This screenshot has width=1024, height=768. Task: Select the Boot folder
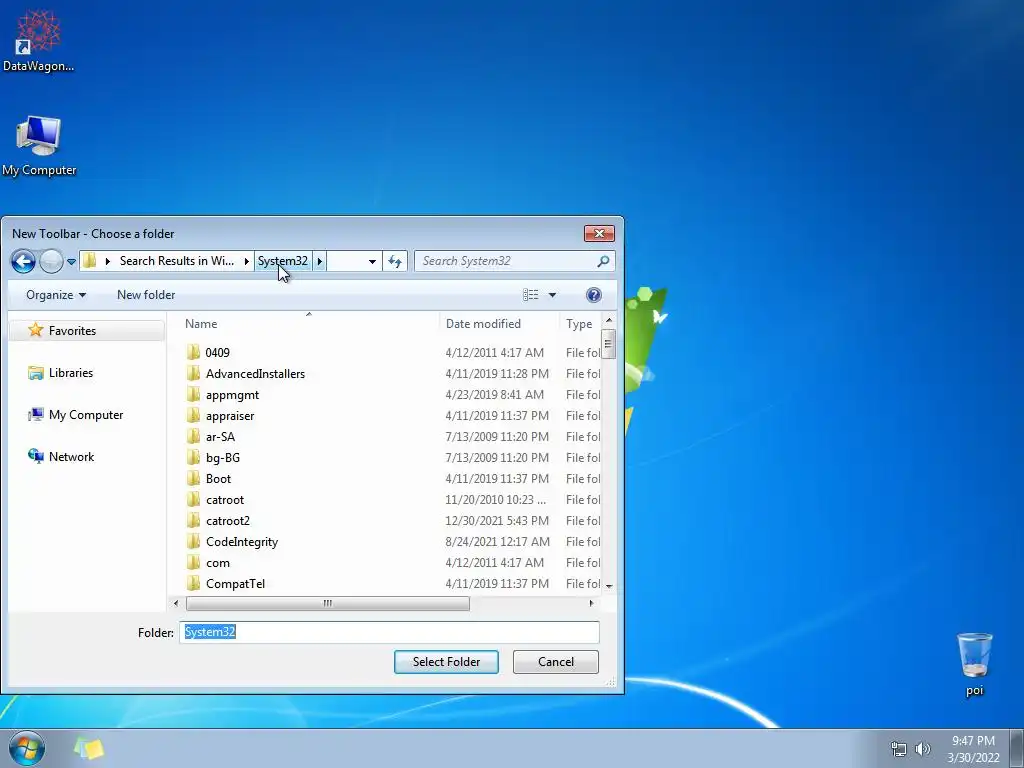(218, 479)
